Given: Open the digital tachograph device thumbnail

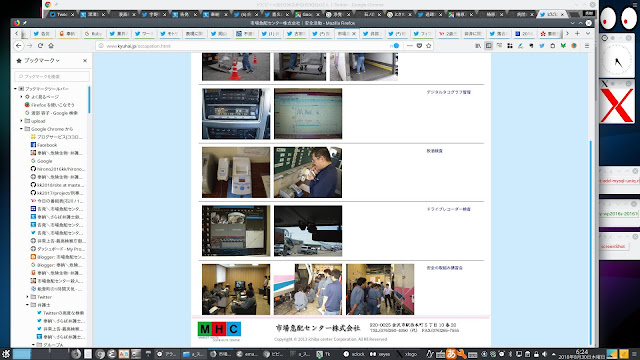Looking at the screenshot, I should (236, 114).
